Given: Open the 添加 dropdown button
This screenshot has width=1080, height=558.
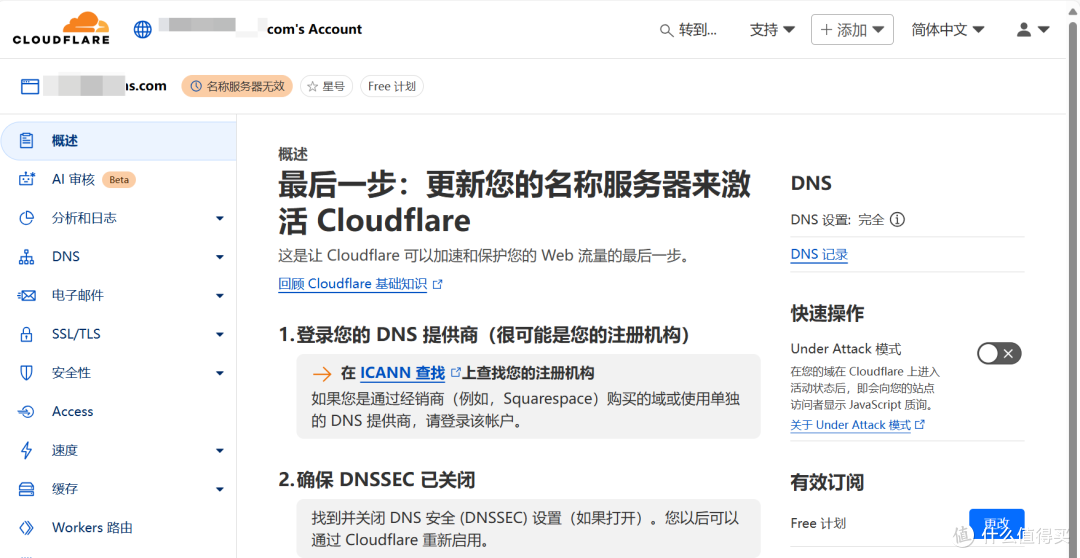Looking at the screenshot, I should tap(852, 30).
